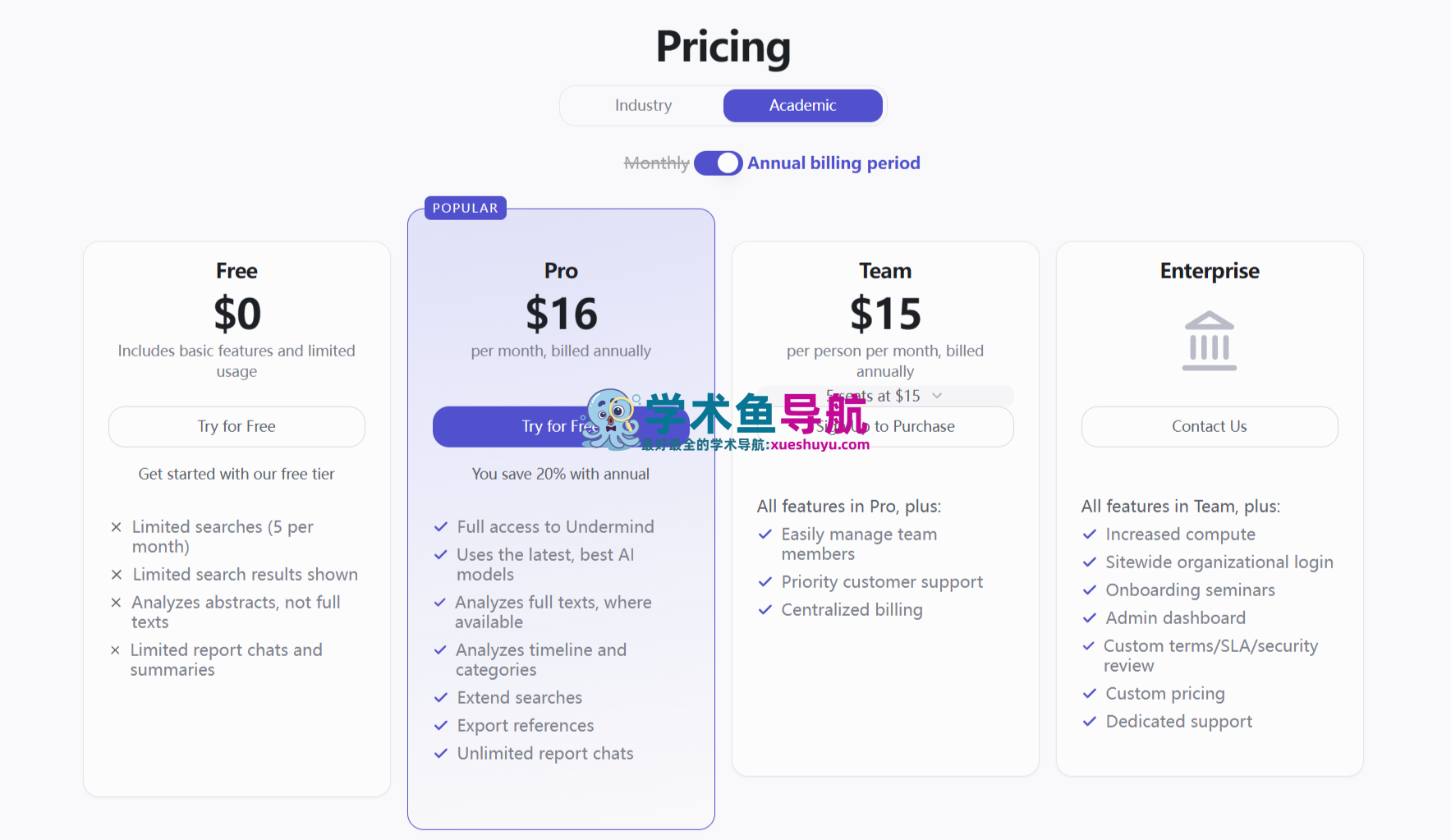This screenshot has width=1451, height=840.
Task: Click Try for Free in Free plan
Action: point(236,427)
